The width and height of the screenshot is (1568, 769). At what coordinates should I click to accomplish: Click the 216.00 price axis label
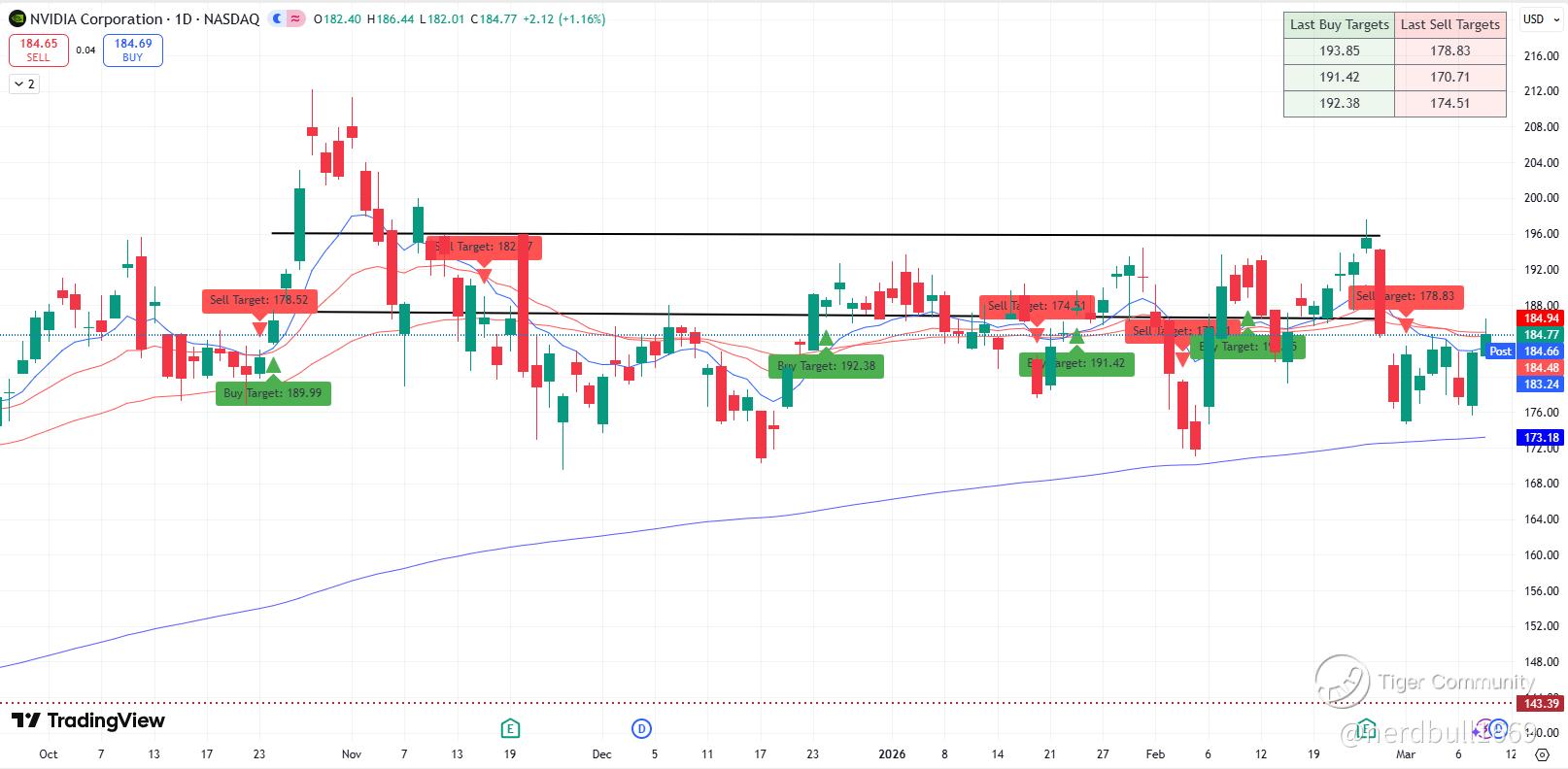point(1542,56)
